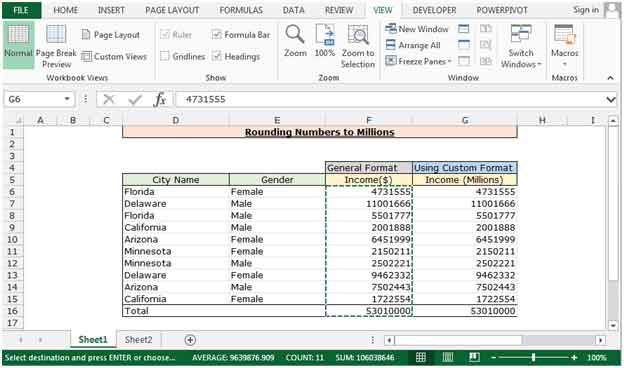Select the Rounding Numbers to Millions title cell
The width and height of the screenshot is (624, 368).
(320, 132)
